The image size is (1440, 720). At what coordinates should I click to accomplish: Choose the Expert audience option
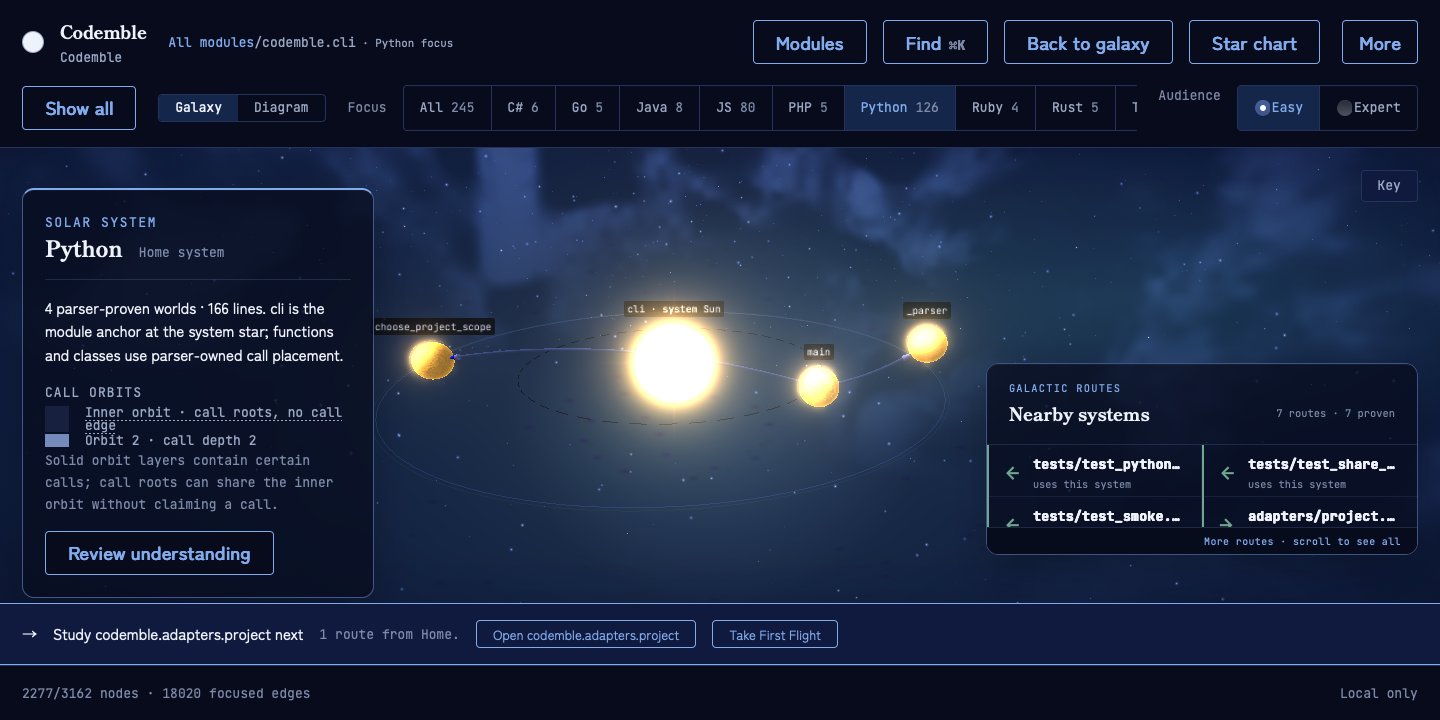(x=1368, y=108)
